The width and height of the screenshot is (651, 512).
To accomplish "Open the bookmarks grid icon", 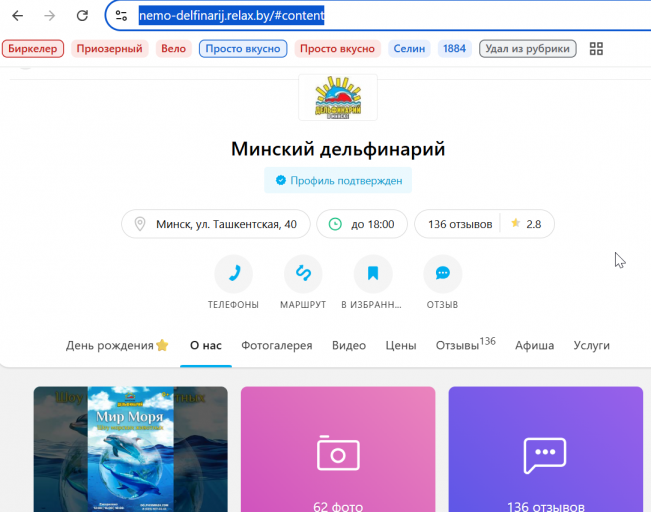I will pos(596,49).
